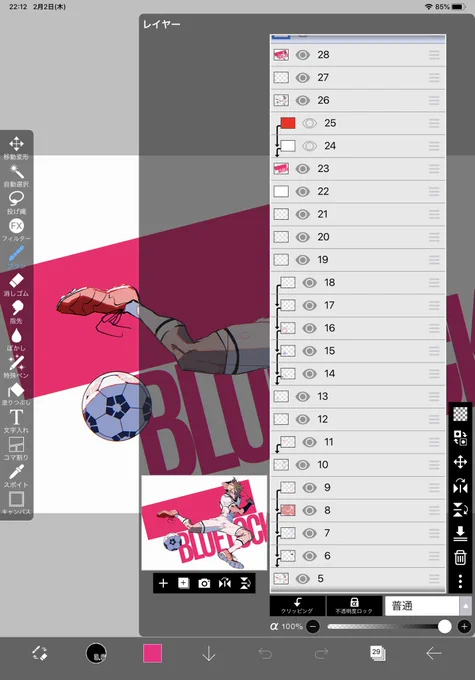Hide layer 23
The image size is (475, 680).
point(303,169)
